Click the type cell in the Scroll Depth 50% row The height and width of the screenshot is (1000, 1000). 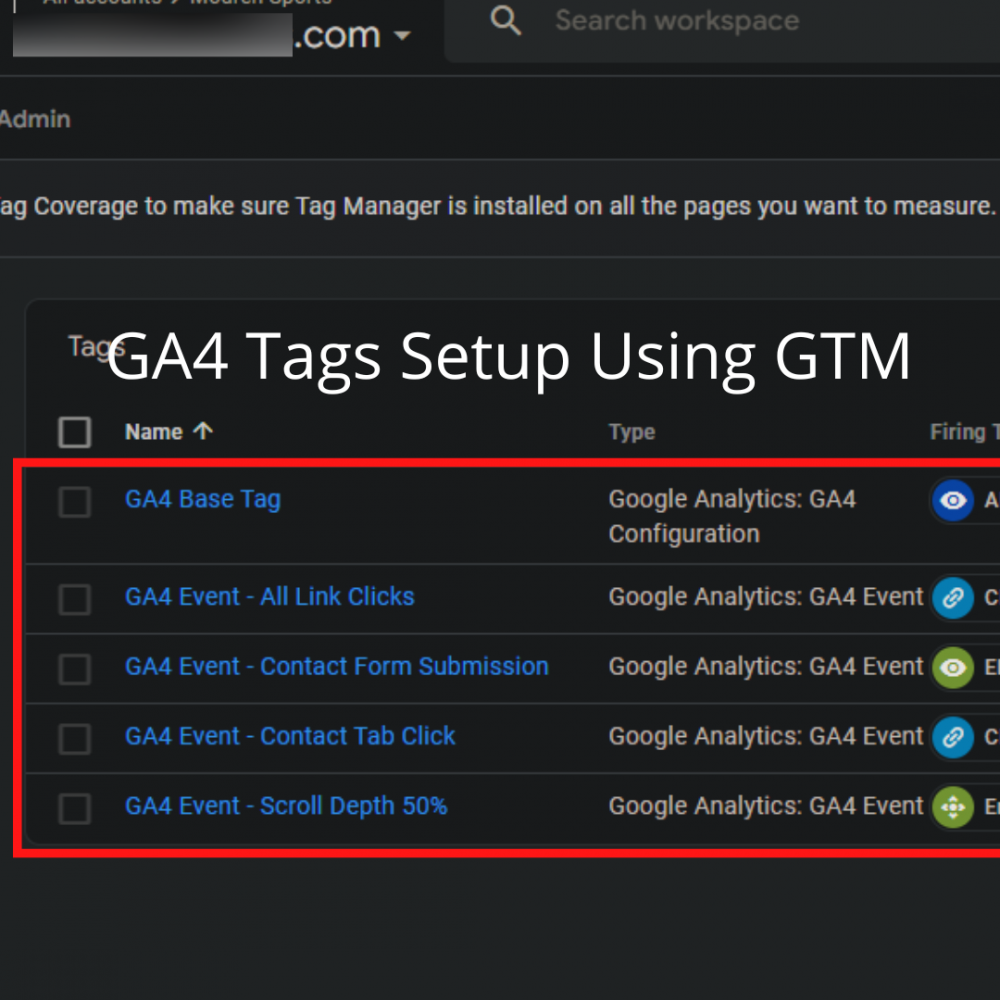(x=766, y=806)
